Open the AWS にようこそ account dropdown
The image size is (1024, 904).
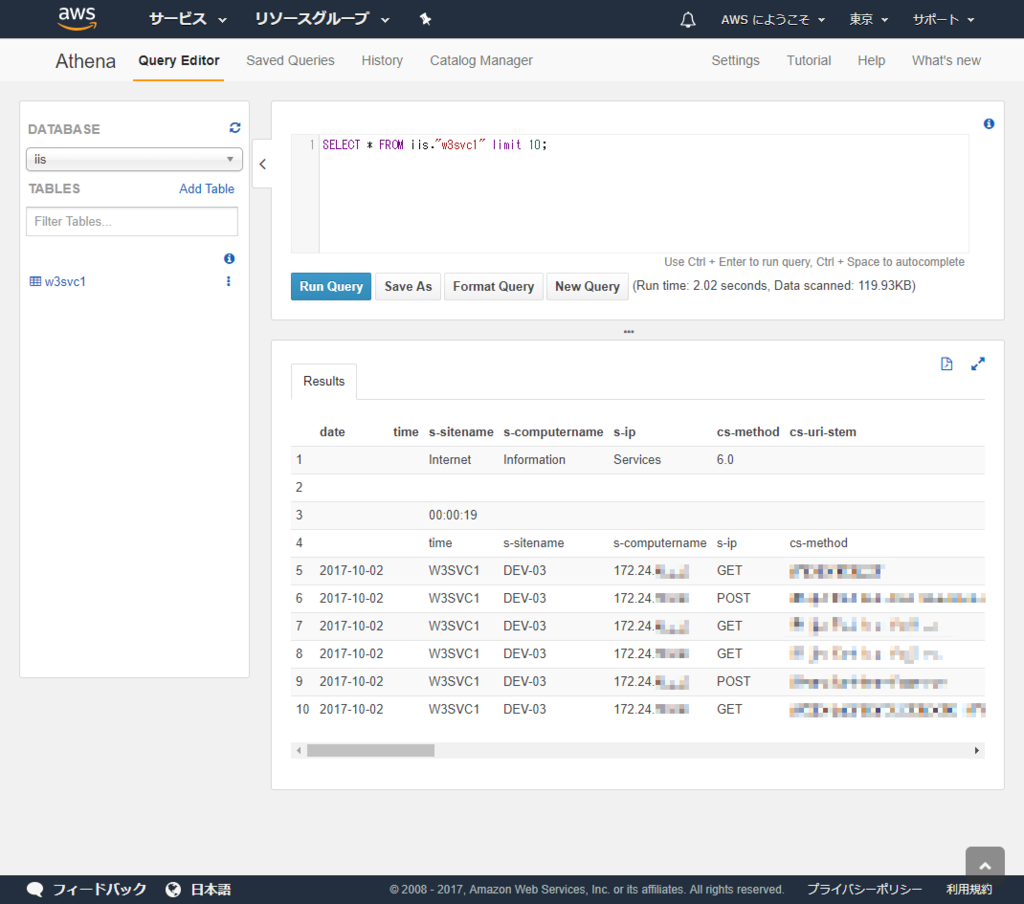tap(773, 20)
